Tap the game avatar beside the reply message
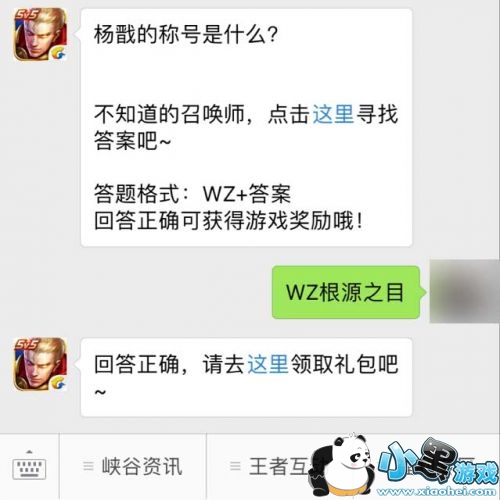Screen dimensions: 500x500 [40, 364]
